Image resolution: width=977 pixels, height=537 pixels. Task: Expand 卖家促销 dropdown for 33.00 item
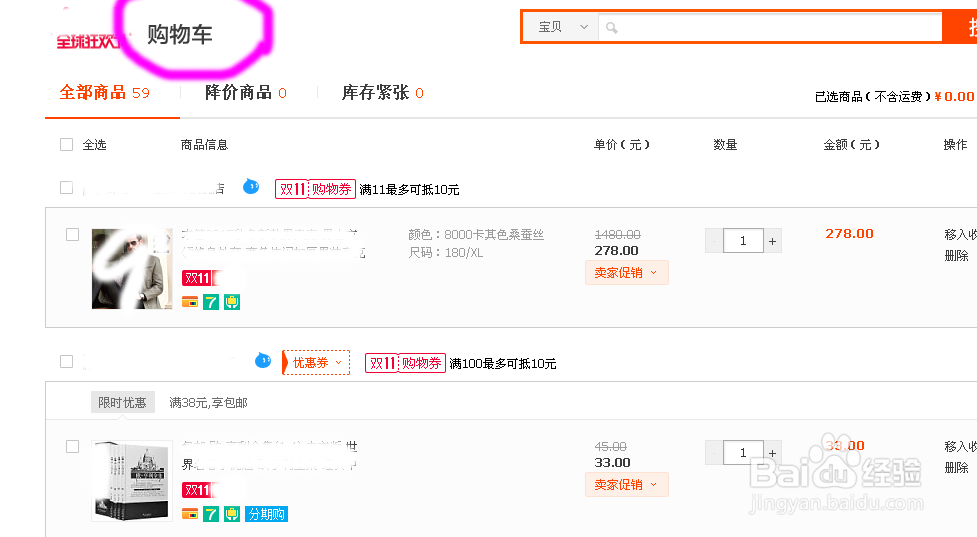(627, 485)
